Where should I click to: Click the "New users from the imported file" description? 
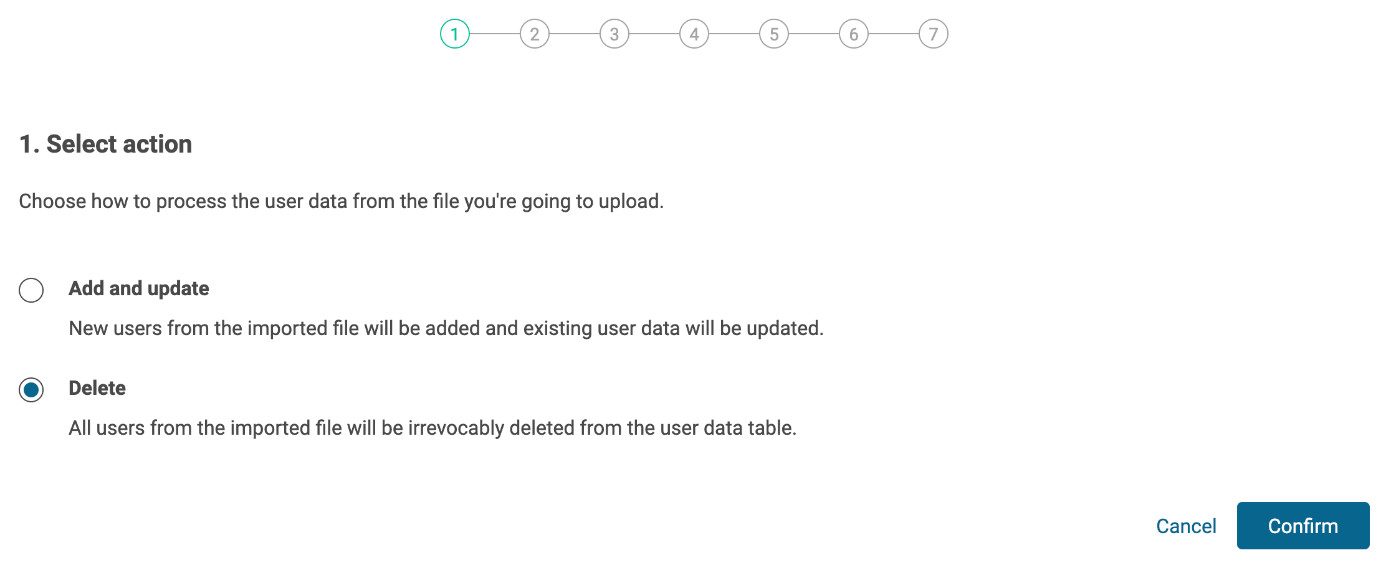tap(446, 328)
